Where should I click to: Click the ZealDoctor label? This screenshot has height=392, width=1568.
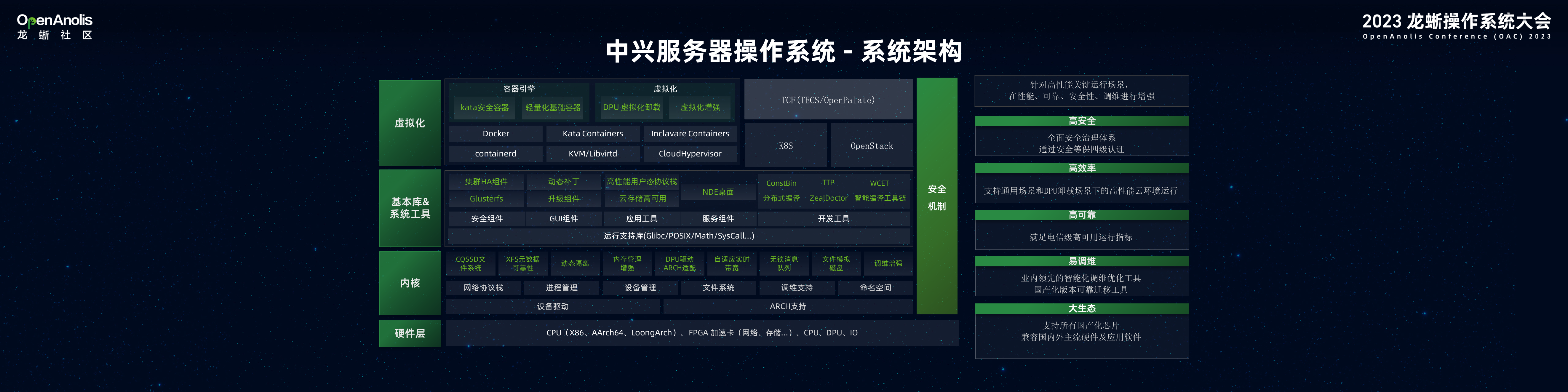(828, 199)
